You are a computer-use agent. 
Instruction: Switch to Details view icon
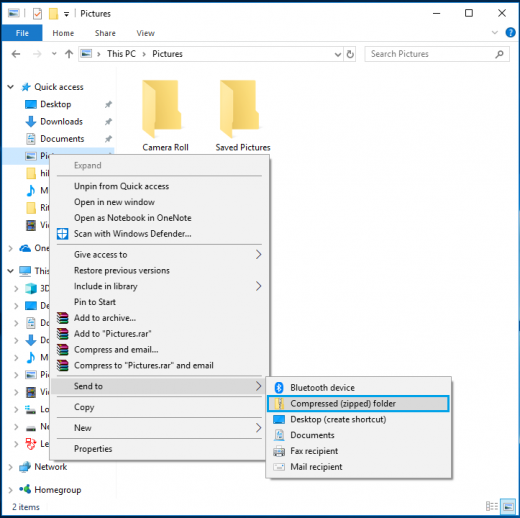click(x=492, y=506)
